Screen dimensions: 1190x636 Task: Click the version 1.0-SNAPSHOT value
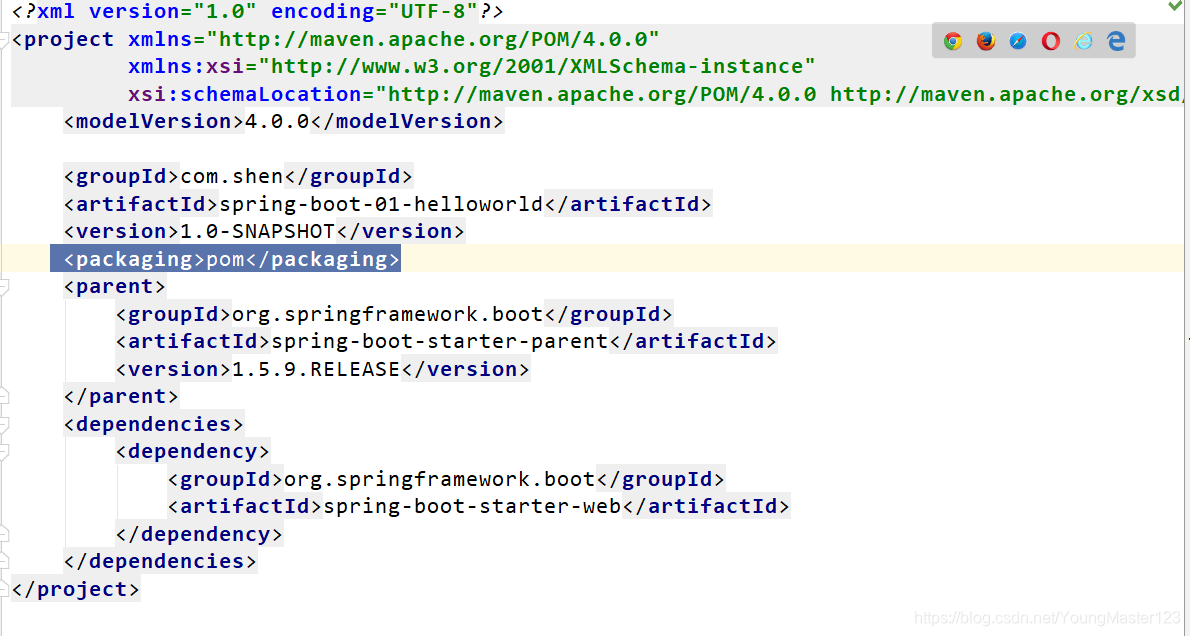pos(257,231)
